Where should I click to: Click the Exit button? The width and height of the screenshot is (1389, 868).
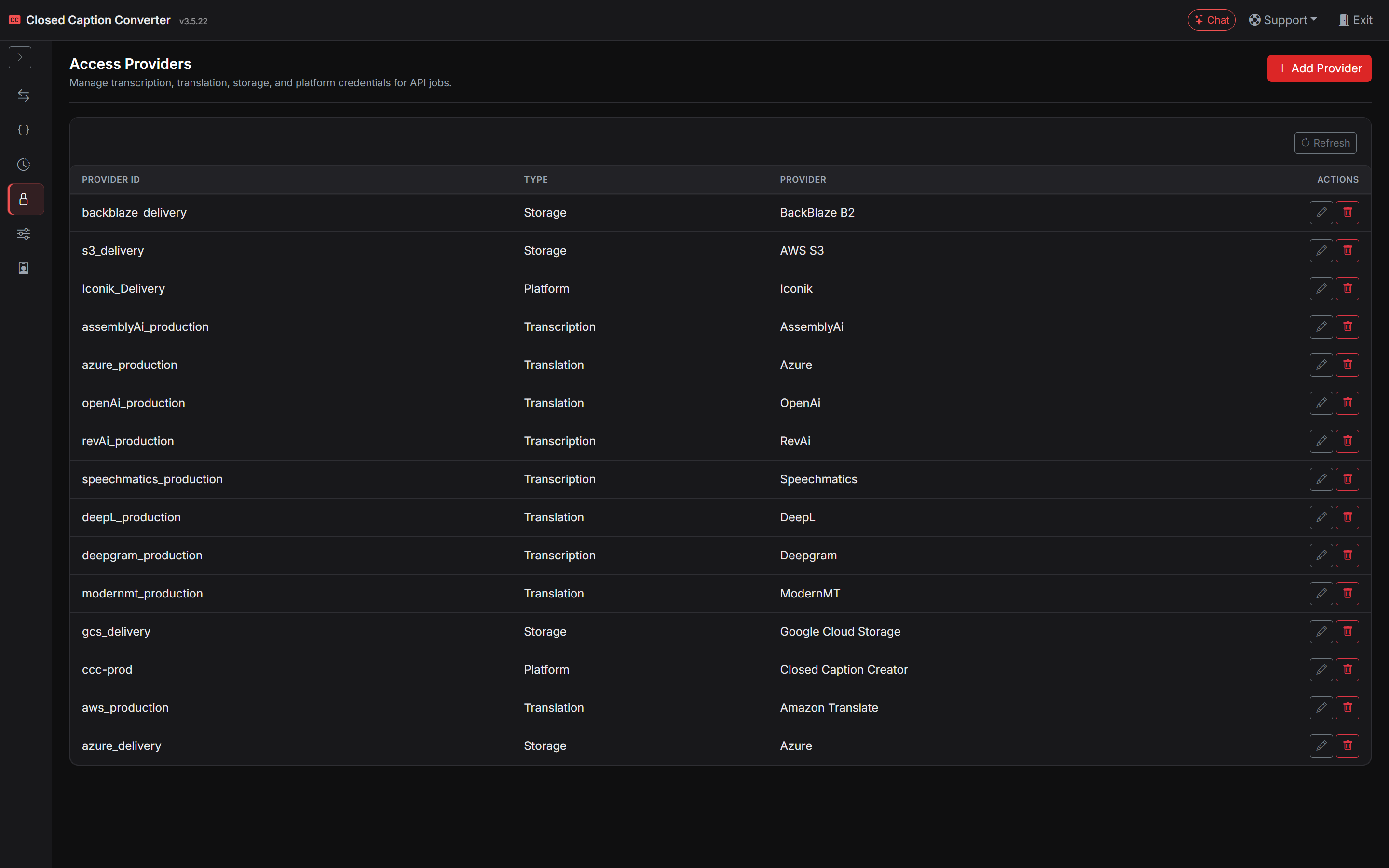pyautogui.click(x=1355, y=20)
